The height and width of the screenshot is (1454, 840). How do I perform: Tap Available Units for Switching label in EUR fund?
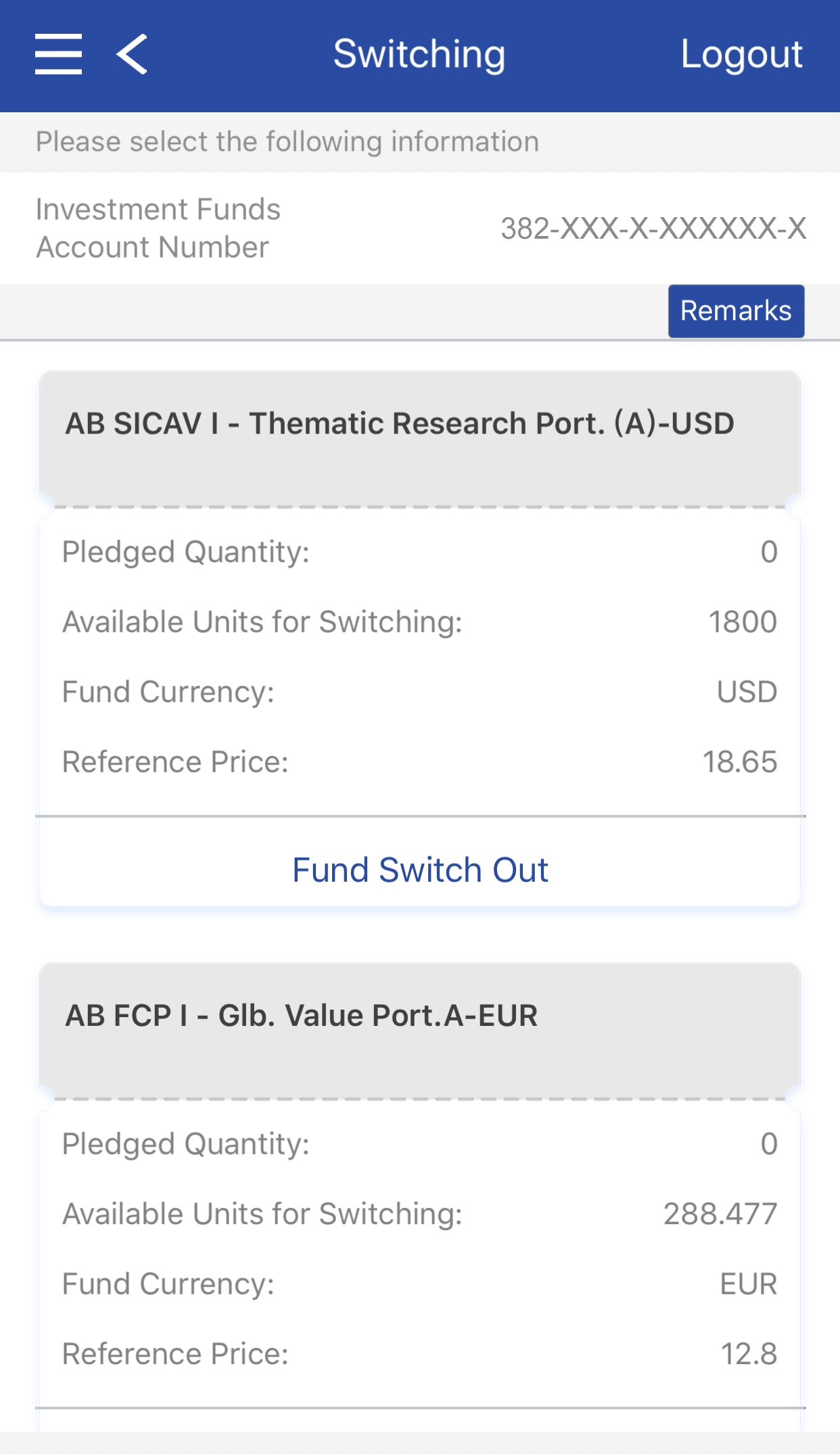tap(262, 1214)
